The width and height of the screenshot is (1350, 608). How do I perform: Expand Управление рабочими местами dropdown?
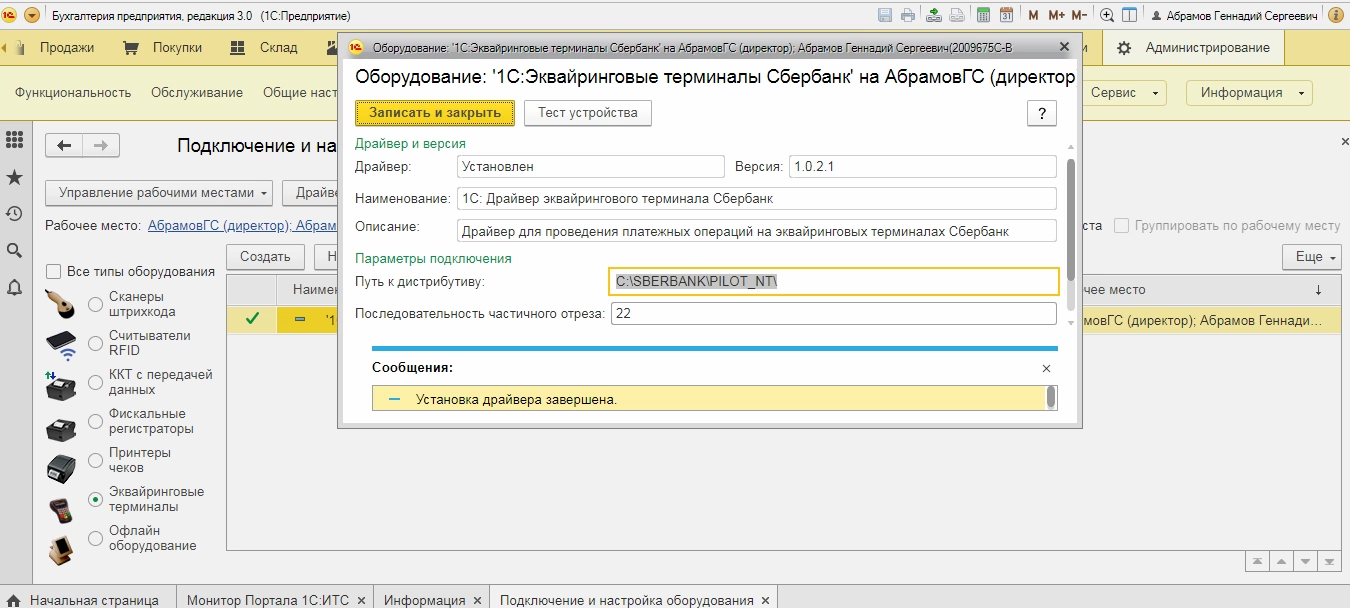point(160,193)
